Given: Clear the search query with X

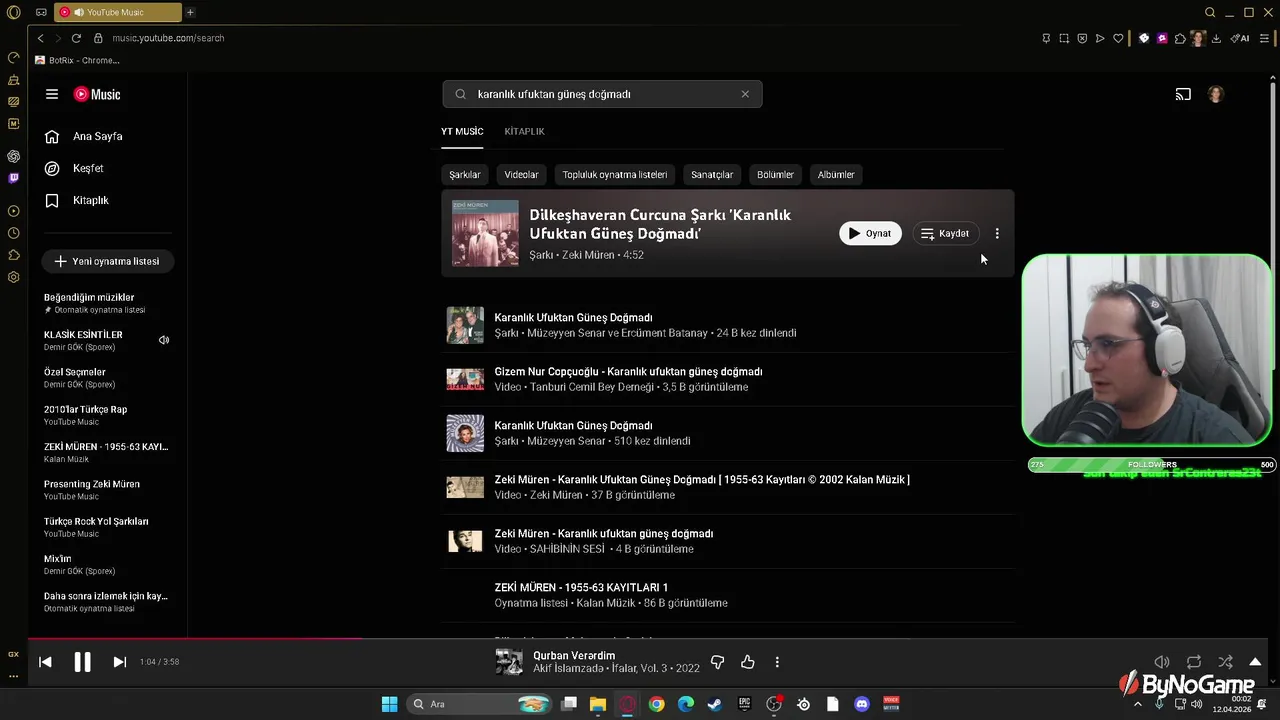Looking at the screenshot, I should (745, 94).
